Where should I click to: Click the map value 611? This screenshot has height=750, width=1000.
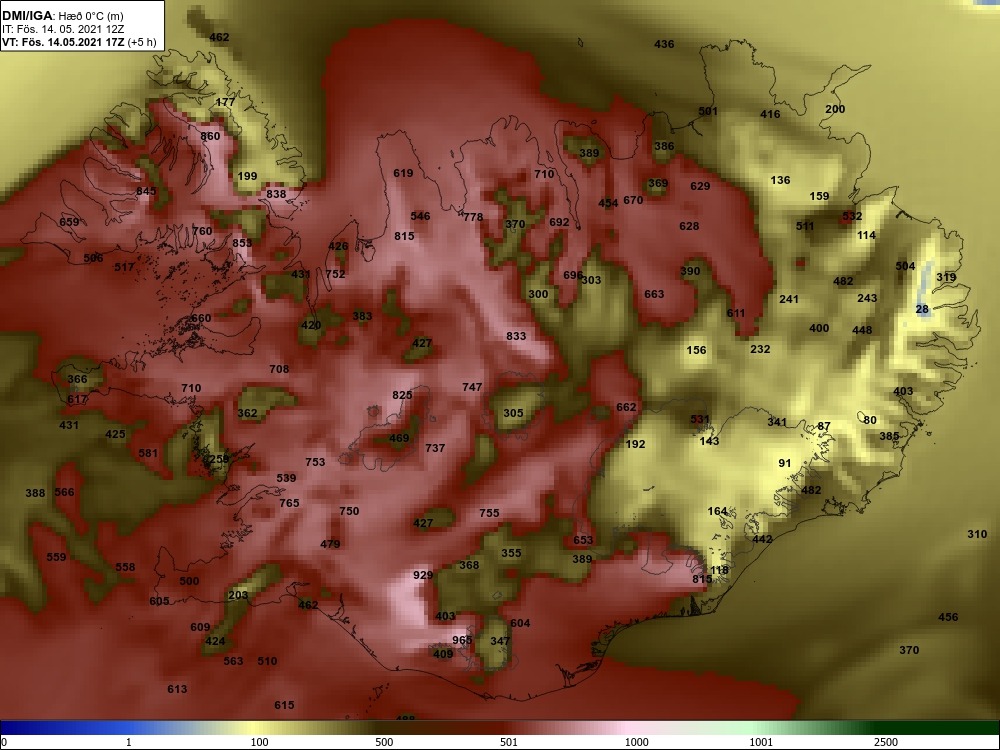736,313
